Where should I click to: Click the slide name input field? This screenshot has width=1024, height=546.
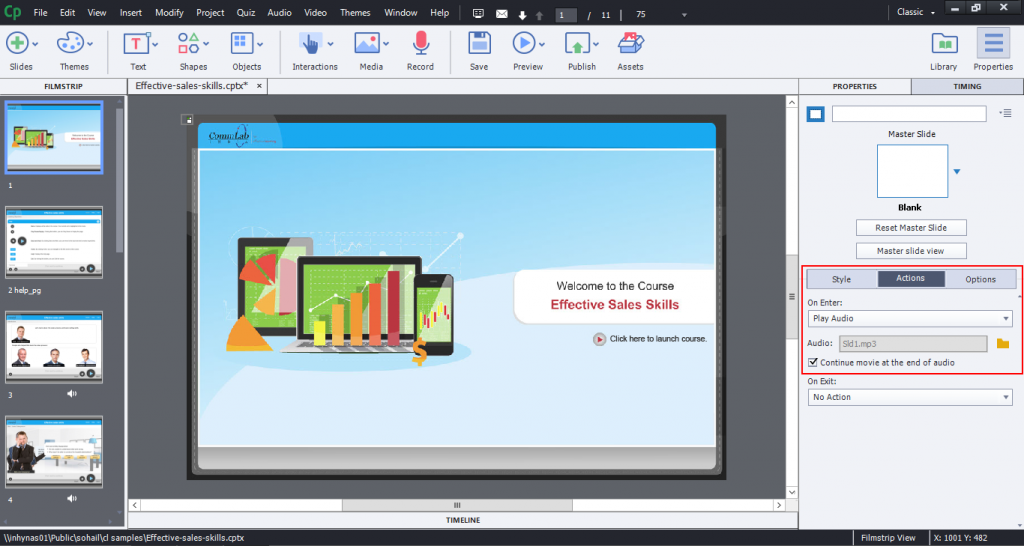tap(909, 114)
